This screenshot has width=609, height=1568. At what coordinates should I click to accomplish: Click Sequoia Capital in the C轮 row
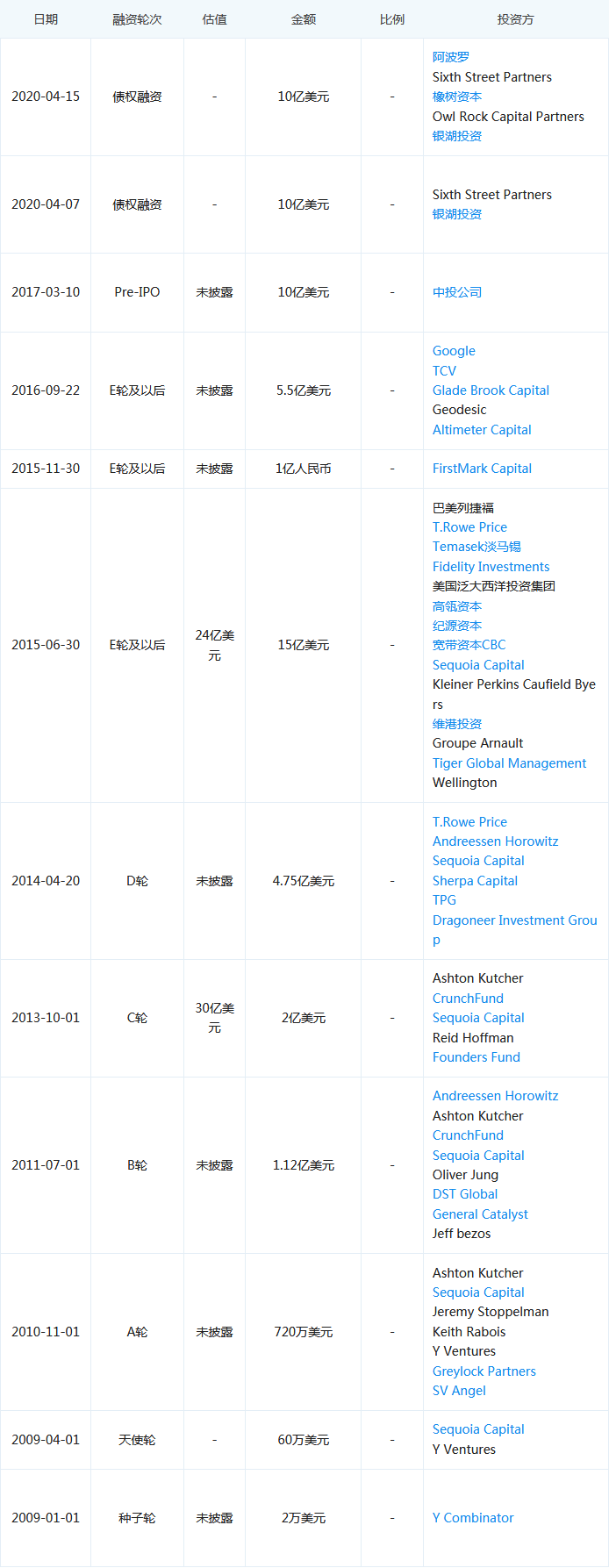coord(478,1018)
